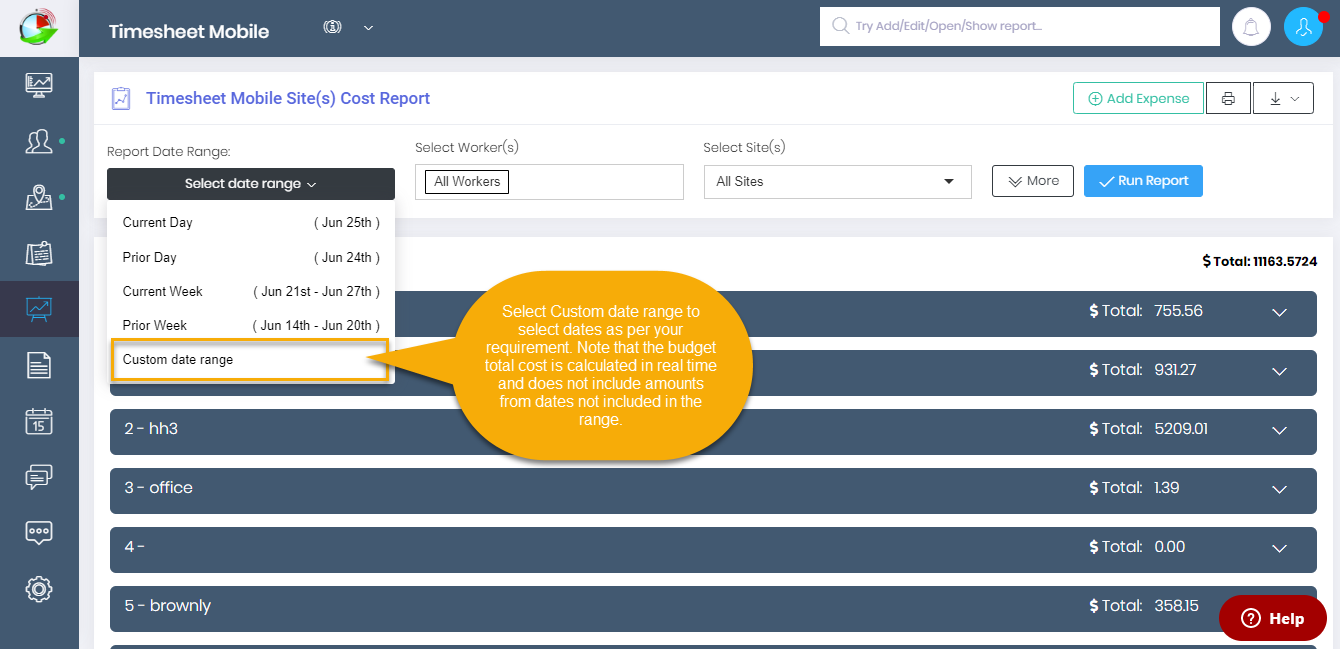Image resolution: width=1340 pixels, height=649 pixels.
Task: Open the settings gear icon in sidebar
Action: coord(39,588)
